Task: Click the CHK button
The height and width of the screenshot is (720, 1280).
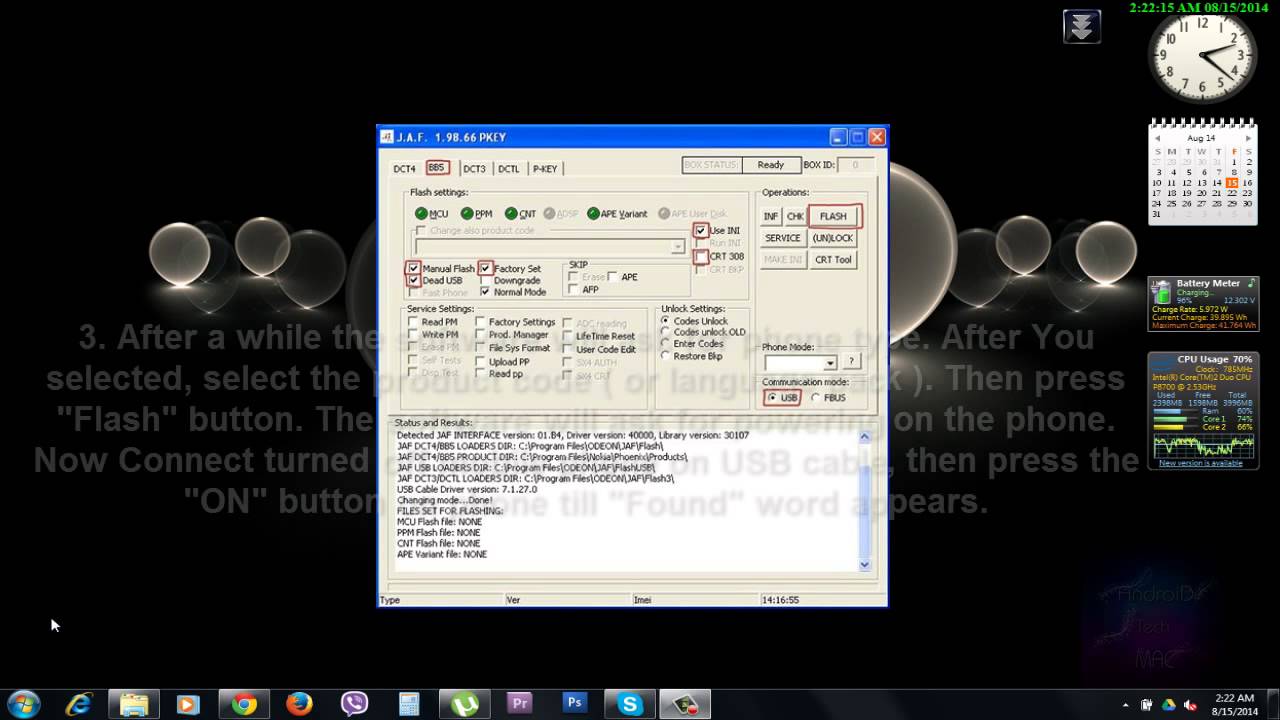Action: coord(795,216)
